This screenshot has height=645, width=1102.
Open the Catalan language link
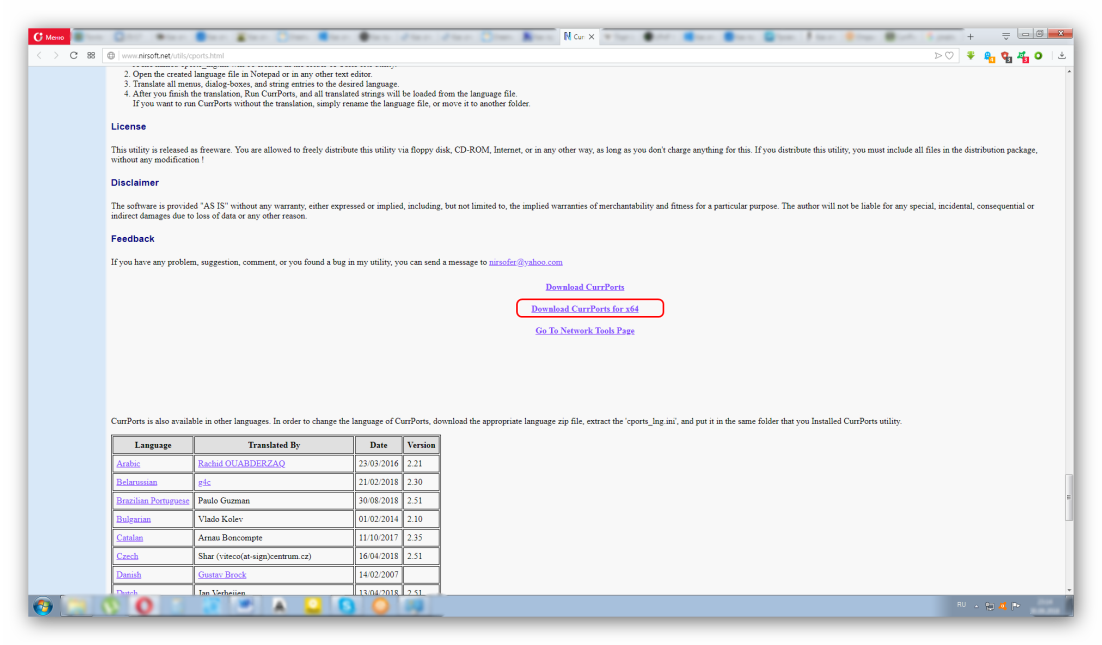(x=129, y=538)
